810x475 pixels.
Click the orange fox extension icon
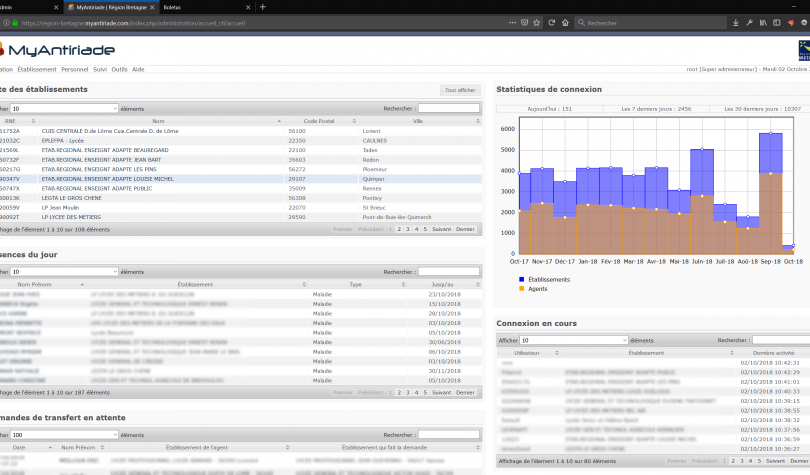(x=790, y=23)
